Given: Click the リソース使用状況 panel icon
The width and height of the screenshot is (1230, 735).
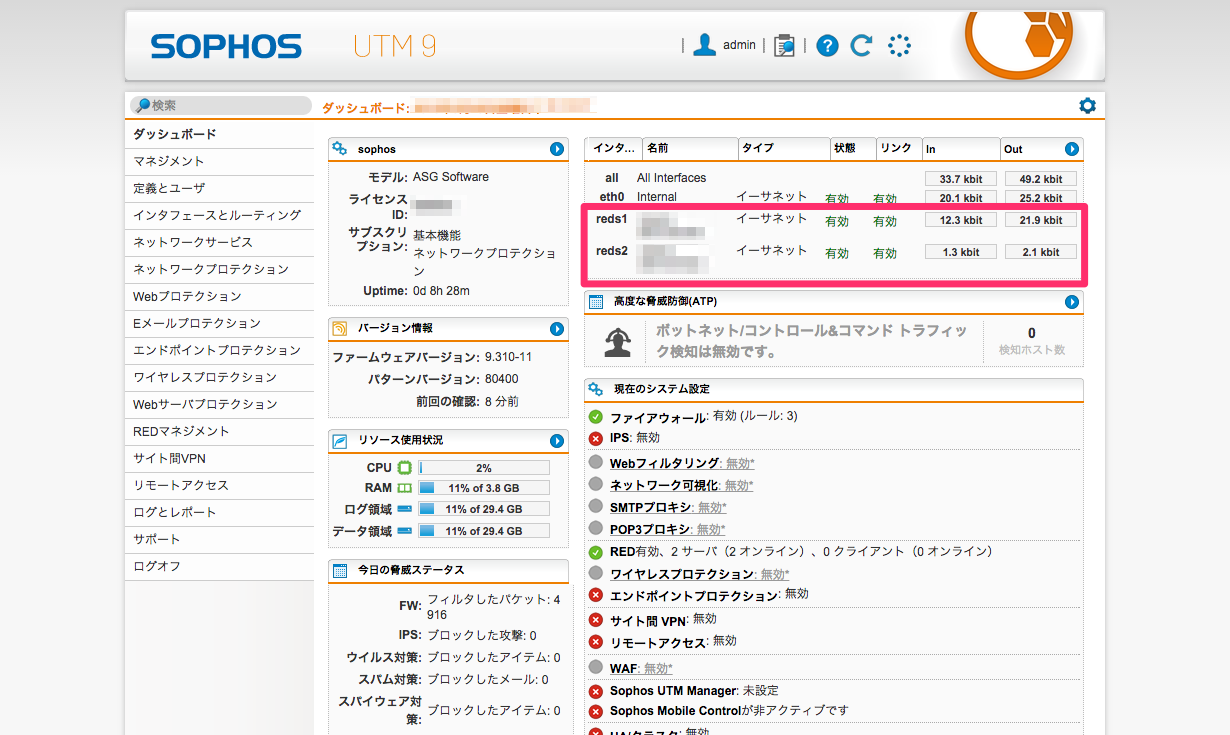Looking at the screenshot, I should (x=340, y=440).
